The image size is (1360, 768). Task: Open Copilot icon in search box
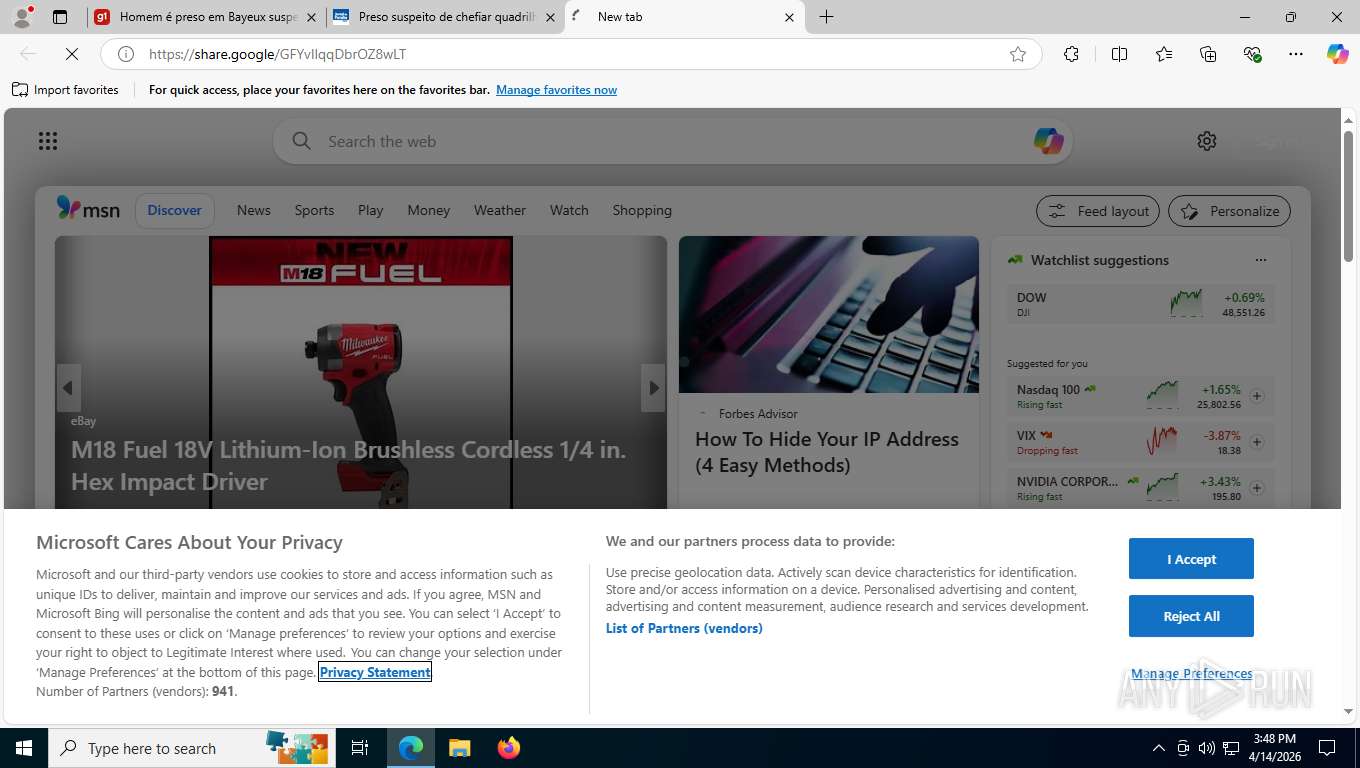tap(1048, 141)
